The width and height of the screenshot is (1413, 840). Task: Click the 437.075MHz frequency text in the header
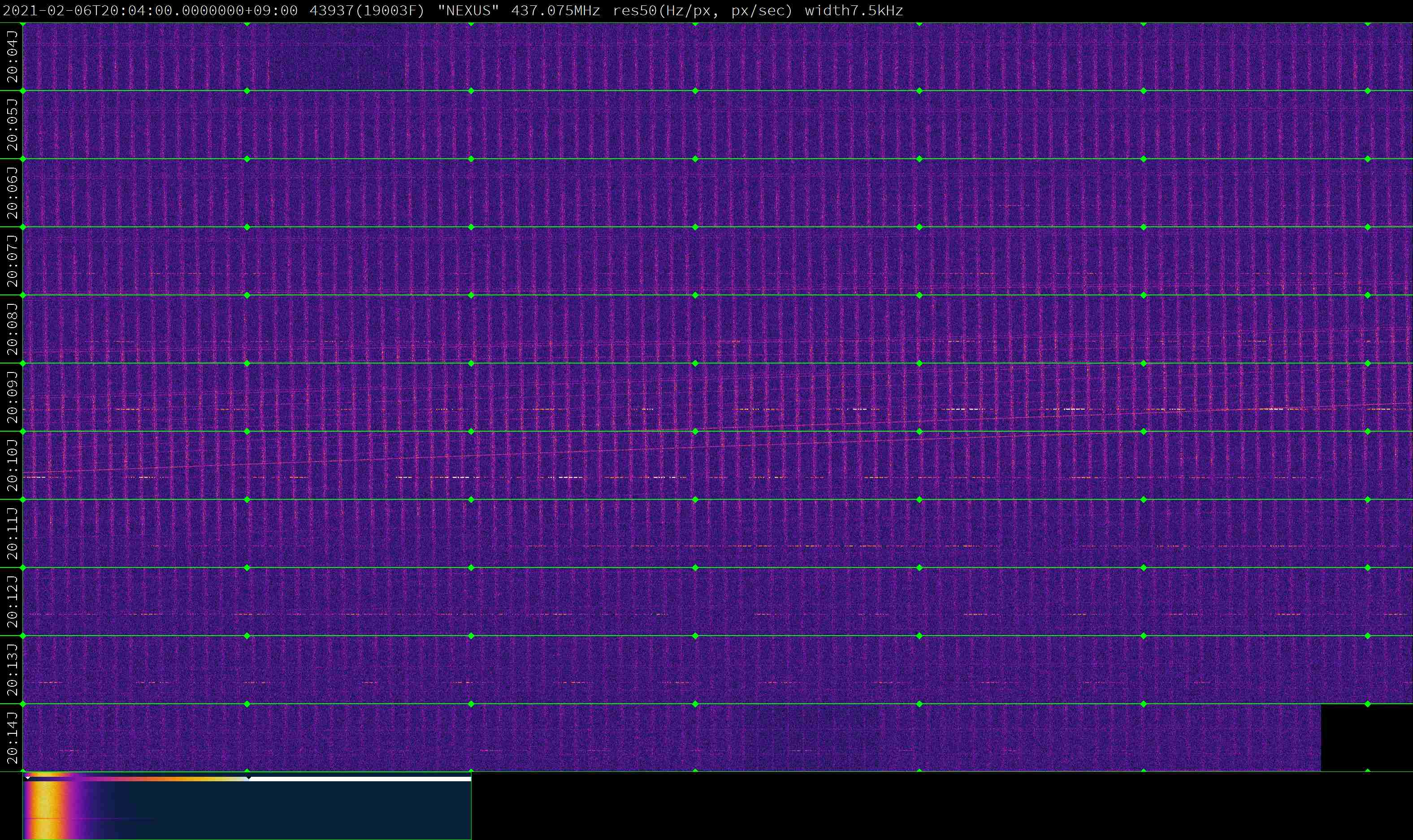pyautogui.click(x=555, y=11)
